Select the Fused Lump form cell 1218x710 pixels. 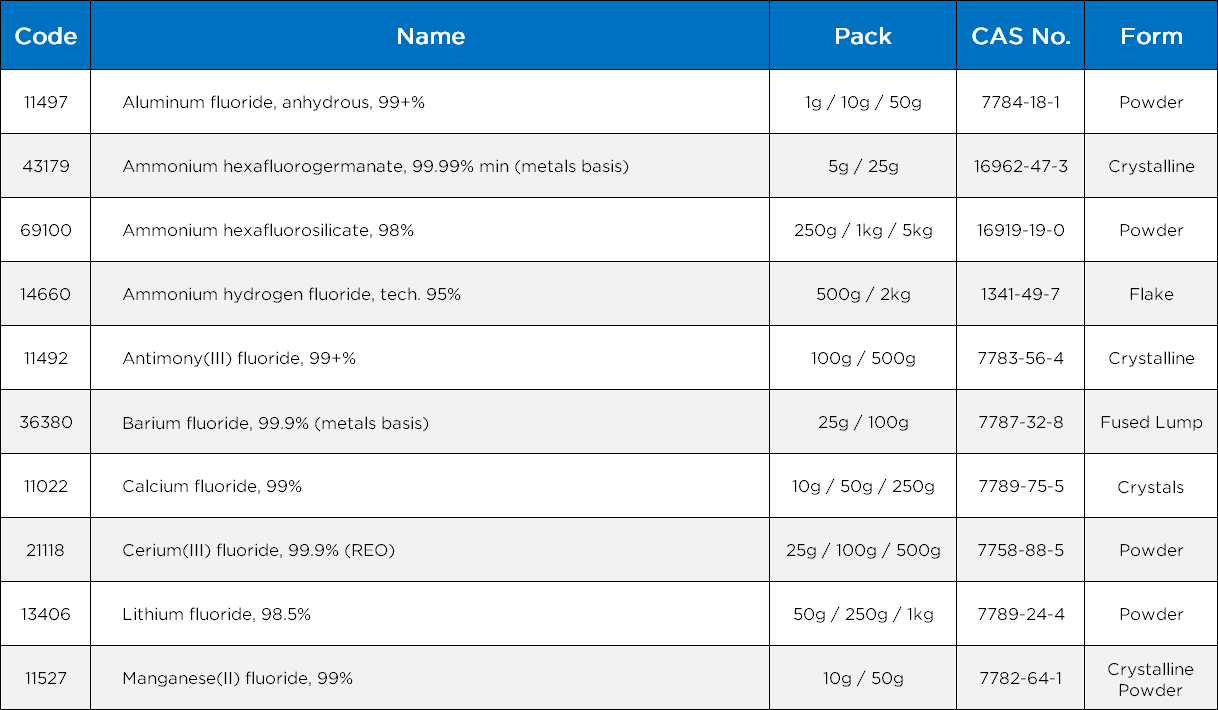pyautogui.click(x=1151, y=422)
